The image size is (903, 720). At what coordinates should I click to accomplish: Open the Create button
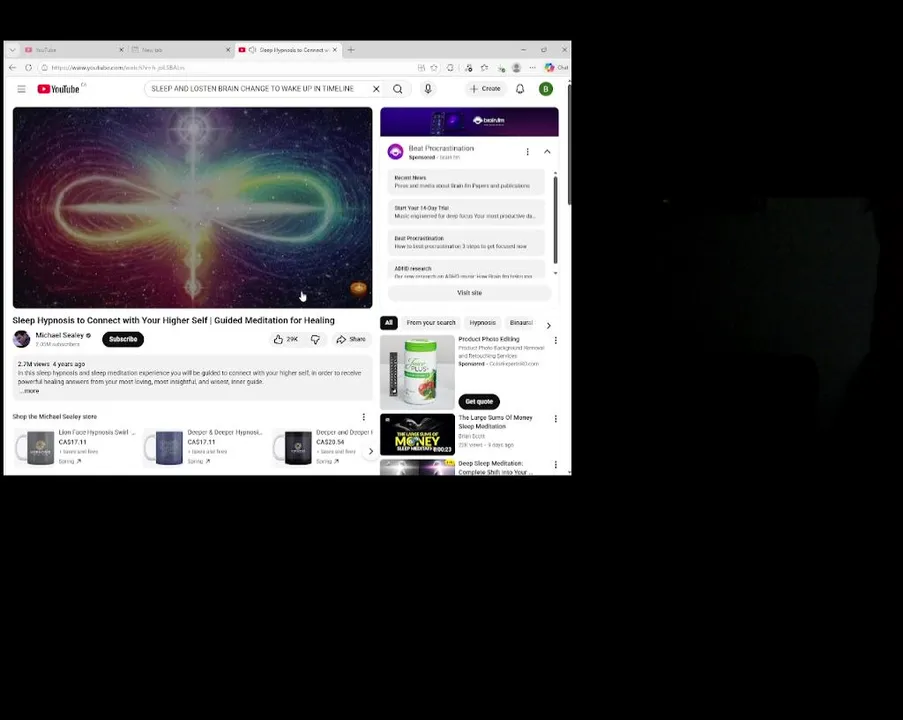pos(485,89)
